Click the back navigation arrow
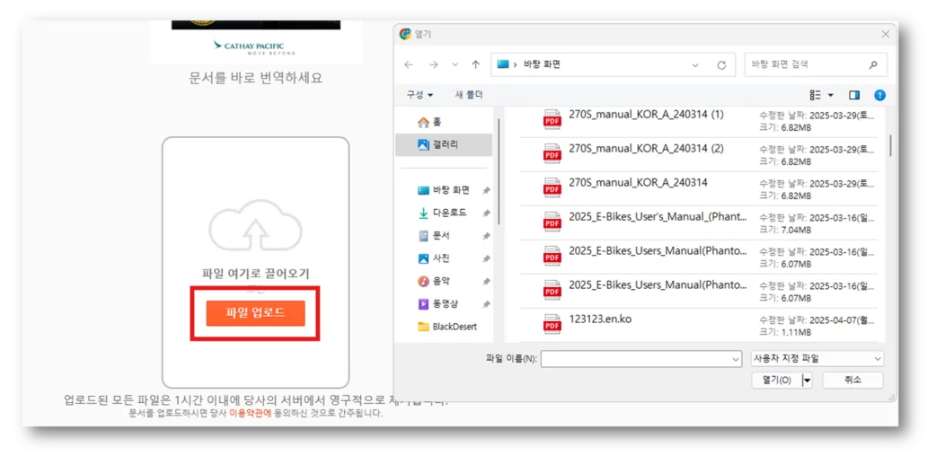 [408, 65]
